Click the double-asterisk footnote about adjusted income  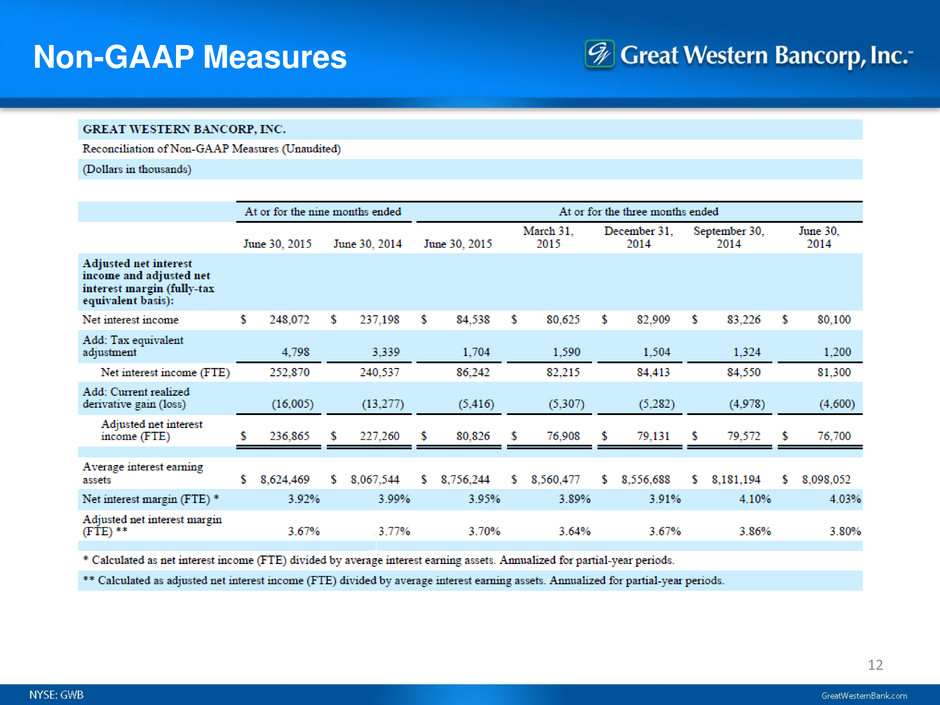coord(403,580)
